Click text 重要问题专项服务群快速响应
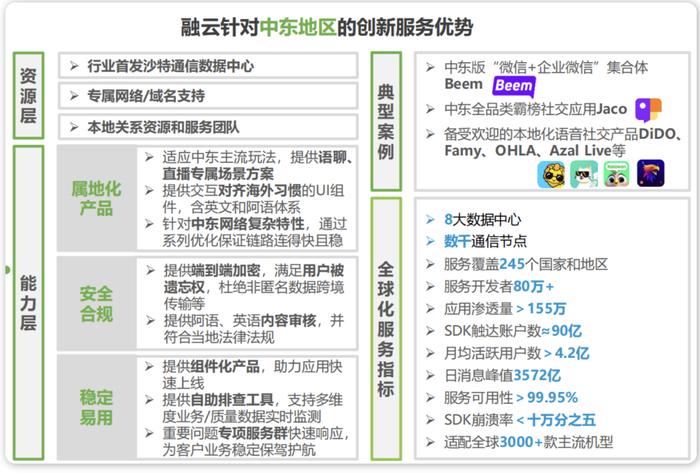Screen dimensions: 700x473 pyautogui.click(x=253, y=433)
